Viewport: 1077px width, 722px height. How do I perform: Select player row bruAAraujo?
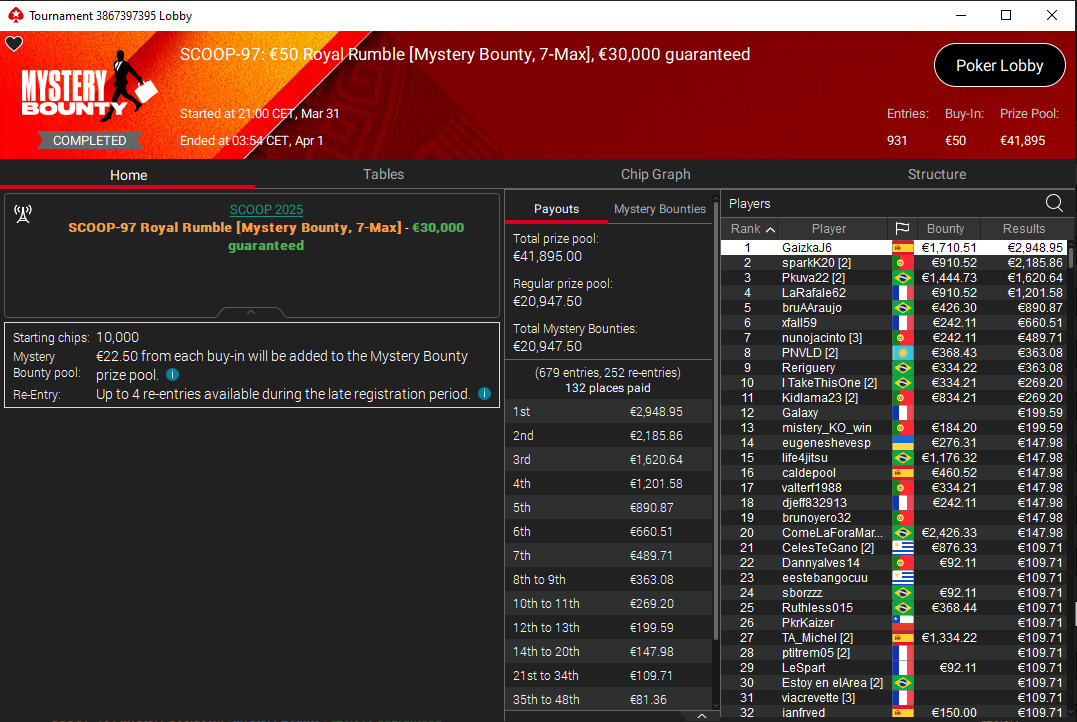894,308
